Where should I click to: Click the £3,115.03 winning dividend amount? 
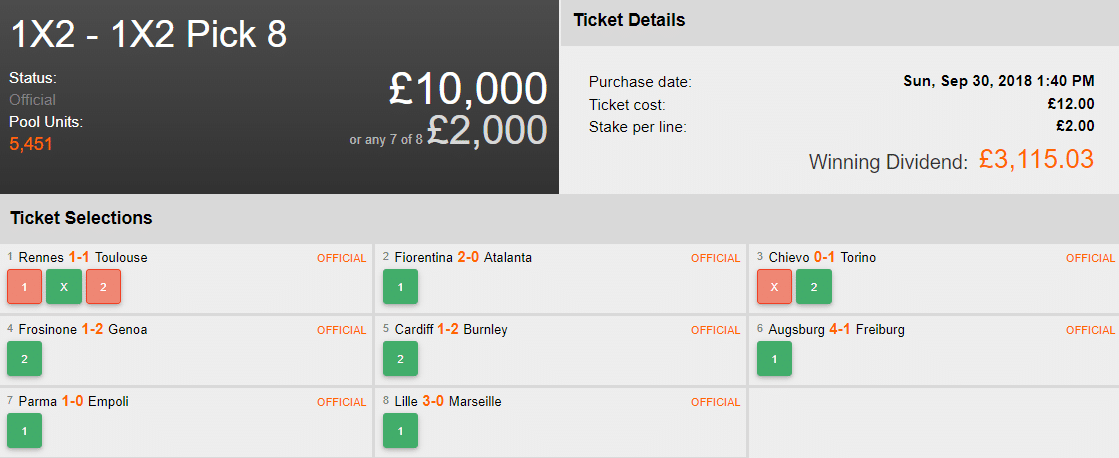tap(1036, 159)
